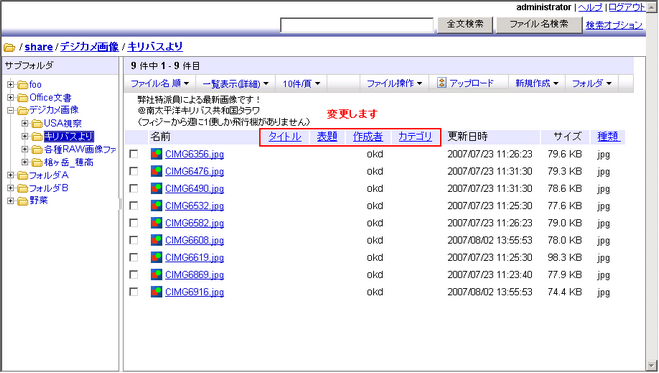Expand the フォルダA folder node
Screen dimensions: 659x373
11,175
